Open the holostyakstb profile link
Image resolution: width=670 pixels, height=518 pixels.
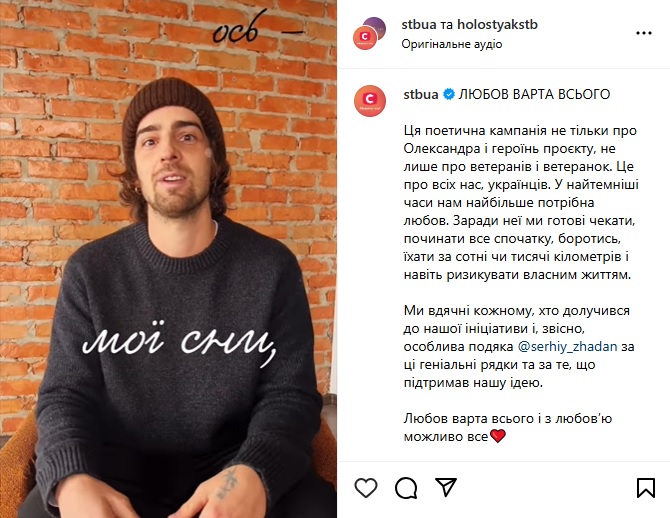click(497, 25)
